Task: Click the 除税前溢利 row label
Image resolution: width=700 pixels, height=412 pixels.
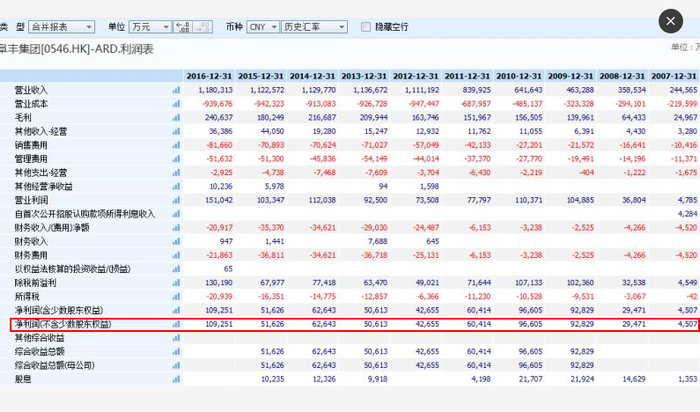Action: click(35, 283)
